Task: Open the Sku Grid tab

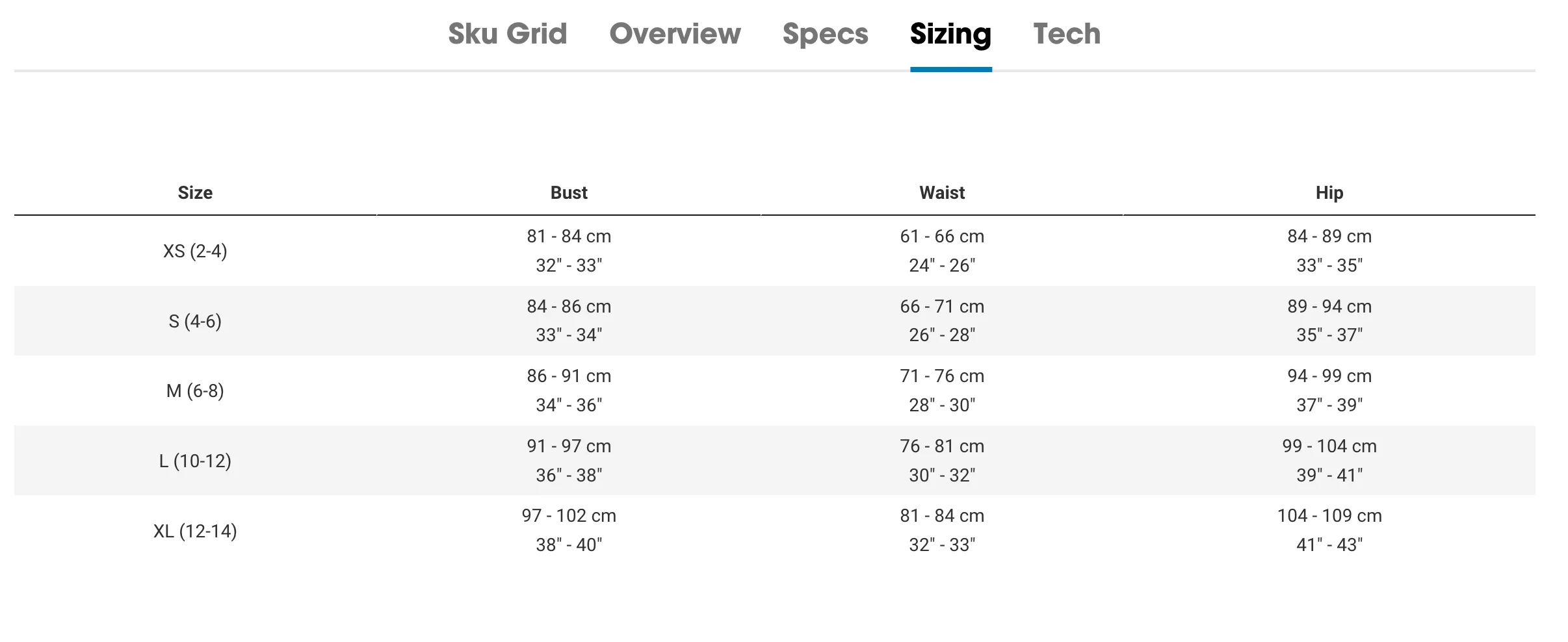Action: 508,34
